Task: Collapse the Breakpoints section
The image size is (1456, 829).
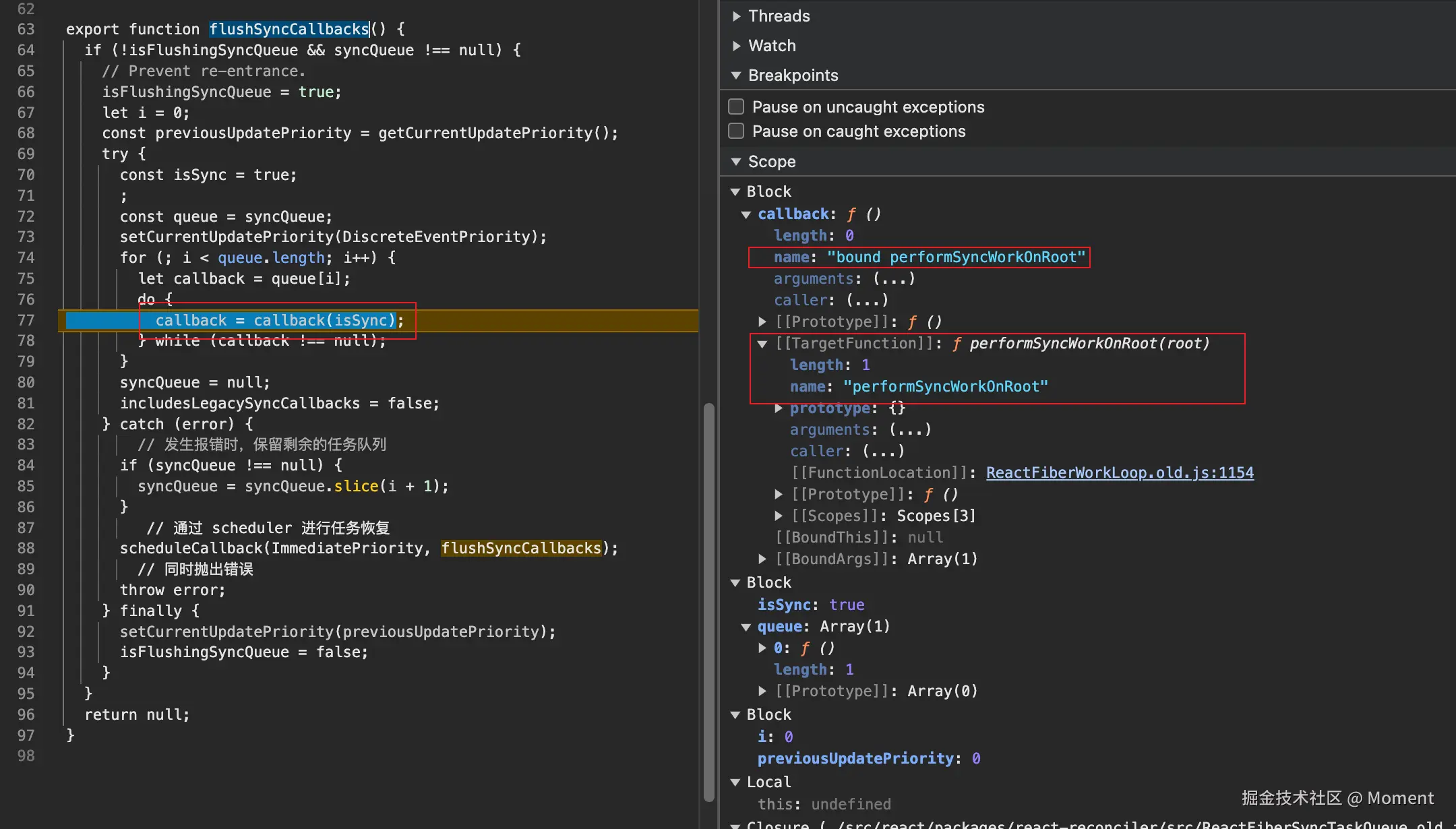Action: pyautogui.click(x=736, y=75)
